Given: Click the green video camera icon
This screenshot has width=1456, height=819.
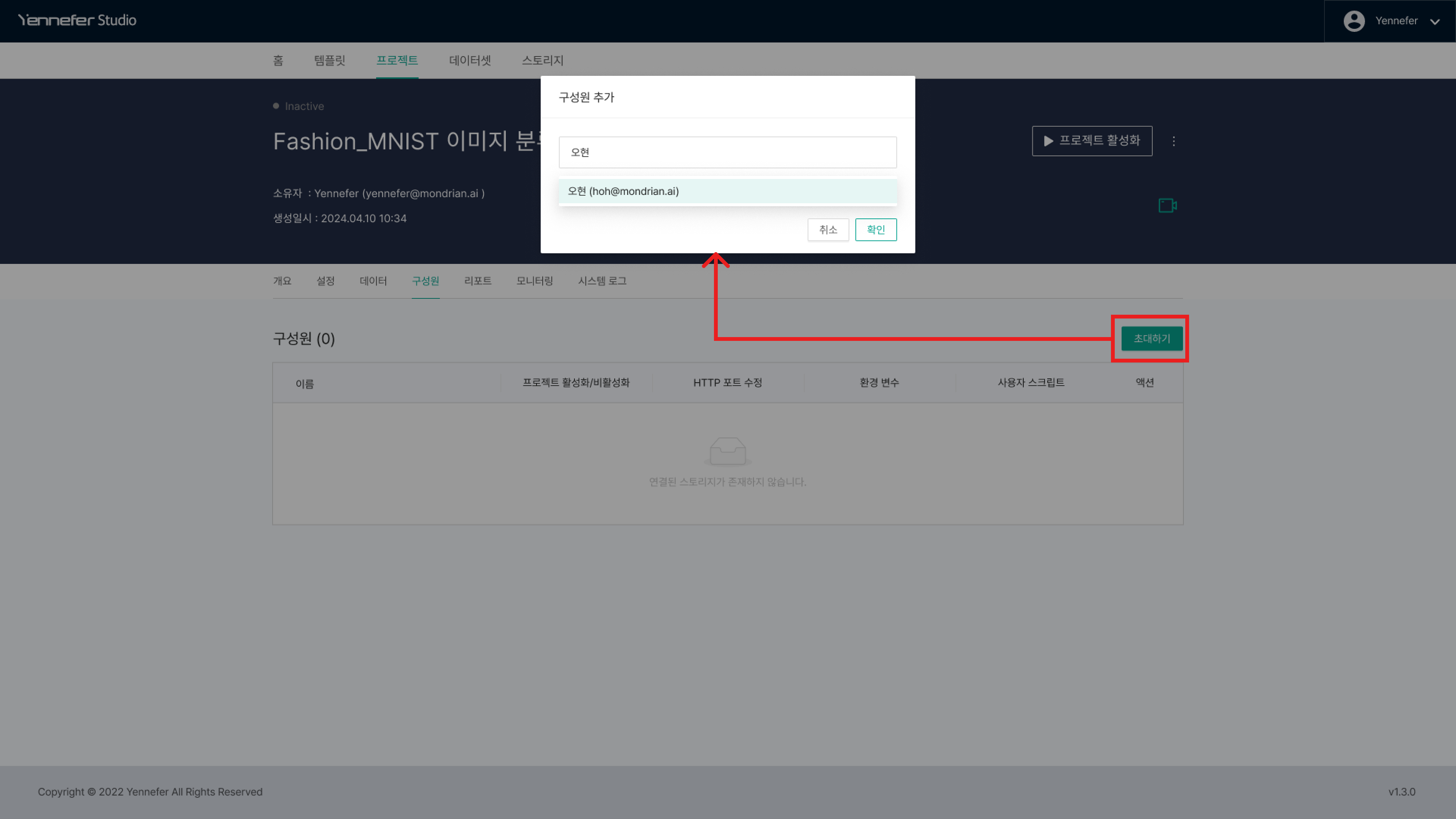Looking at the screenshot, I should click(1167, 205).
